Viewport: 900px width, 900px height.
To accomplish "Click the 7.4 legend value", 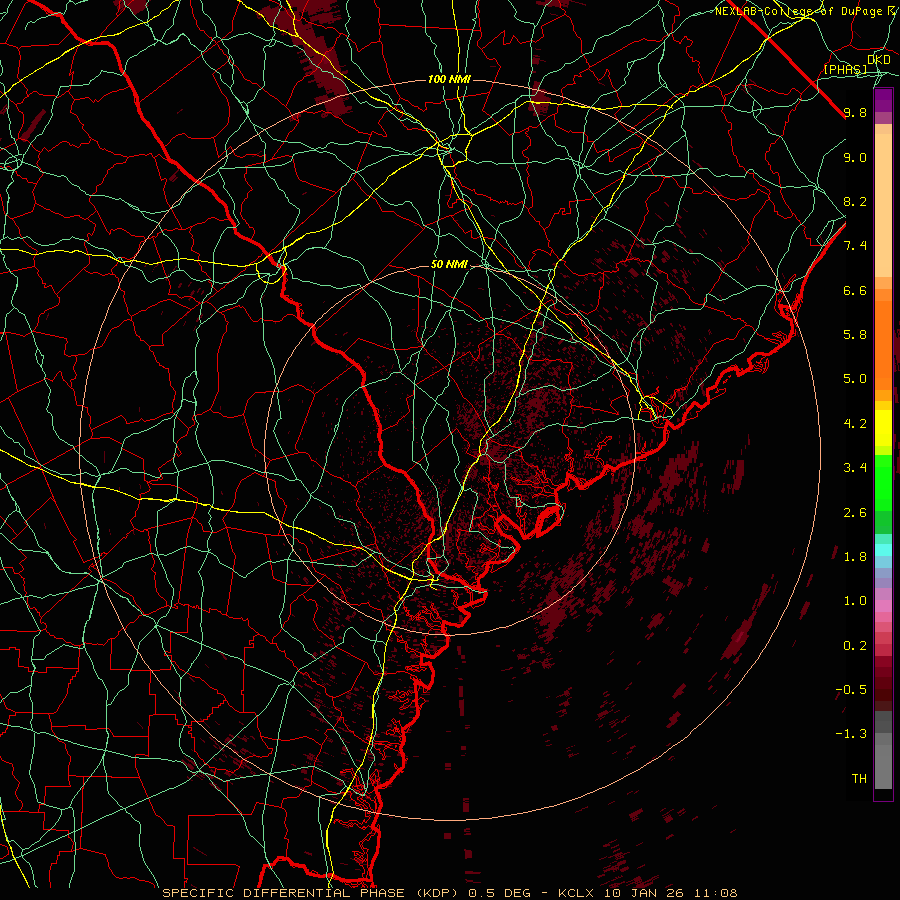I will coord(855,246).
